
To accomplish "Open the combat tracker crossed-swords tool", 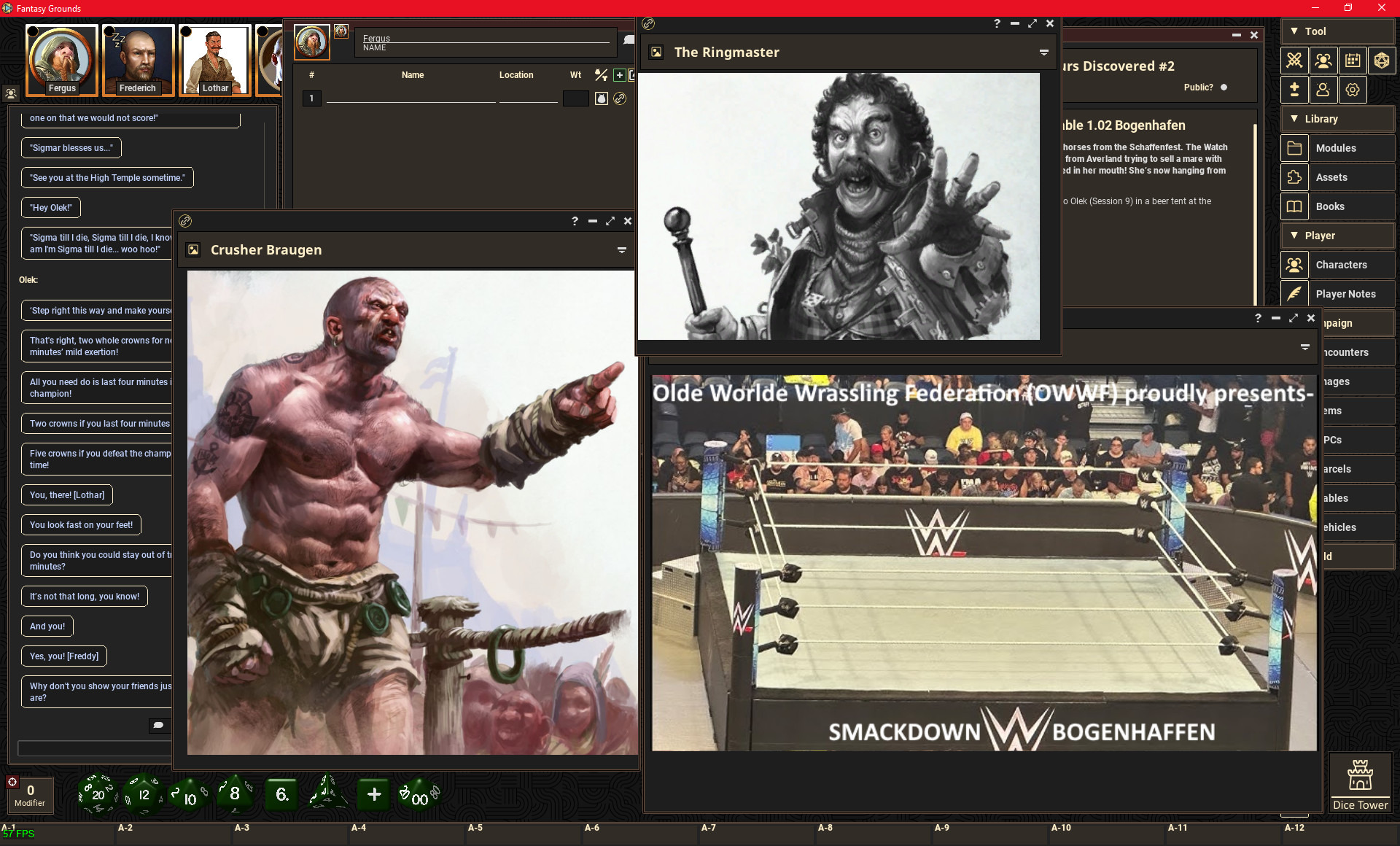I will (1294, 61).
